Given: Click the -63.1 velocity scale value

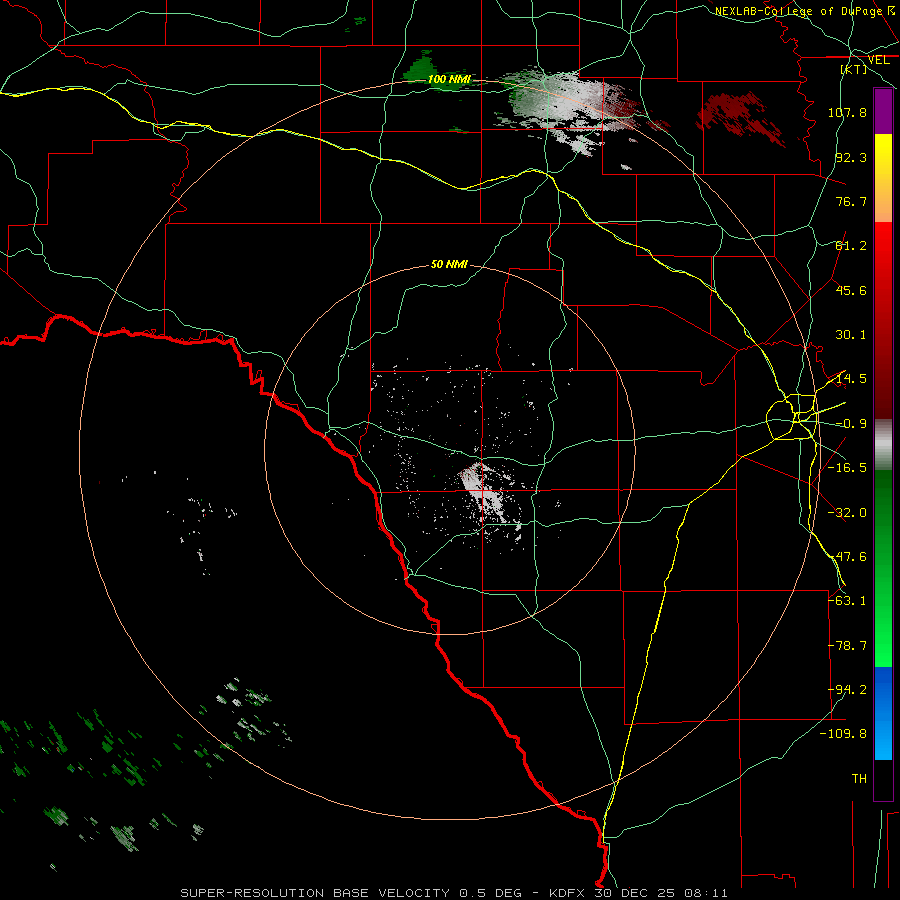Looking at the screenshot, I should pos(847,601).
